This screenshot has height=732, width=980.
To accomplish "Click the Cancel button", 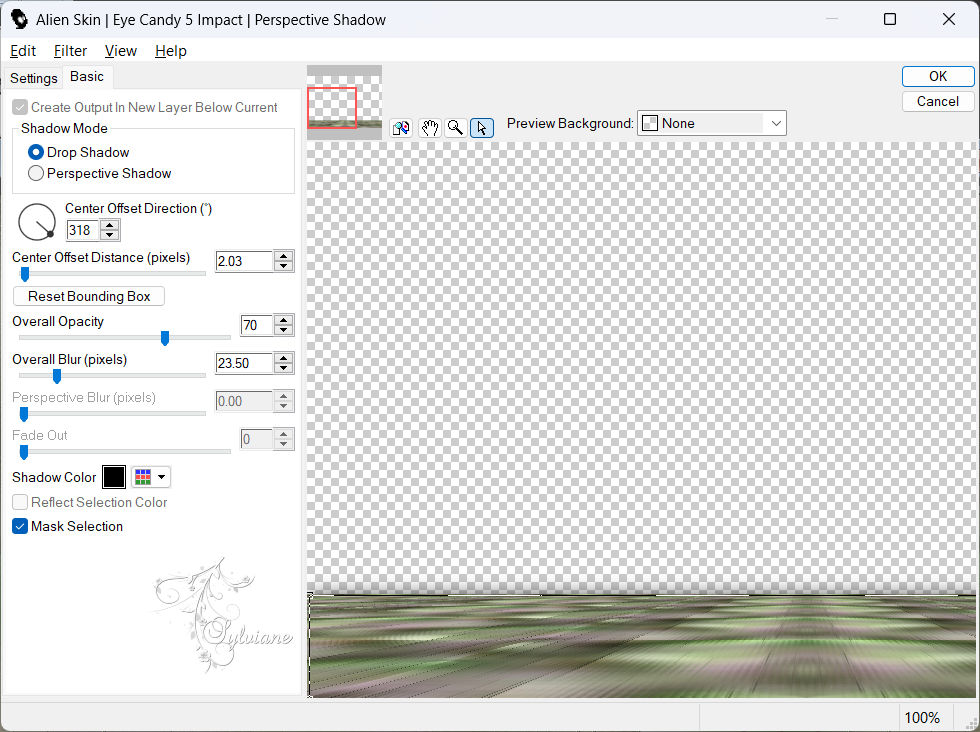I will pyautogui.click(x=938, y=101).
